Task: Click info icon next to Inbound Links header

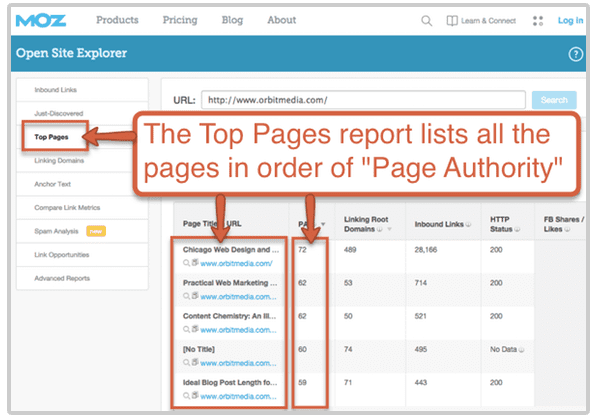Action: (468, 225)
